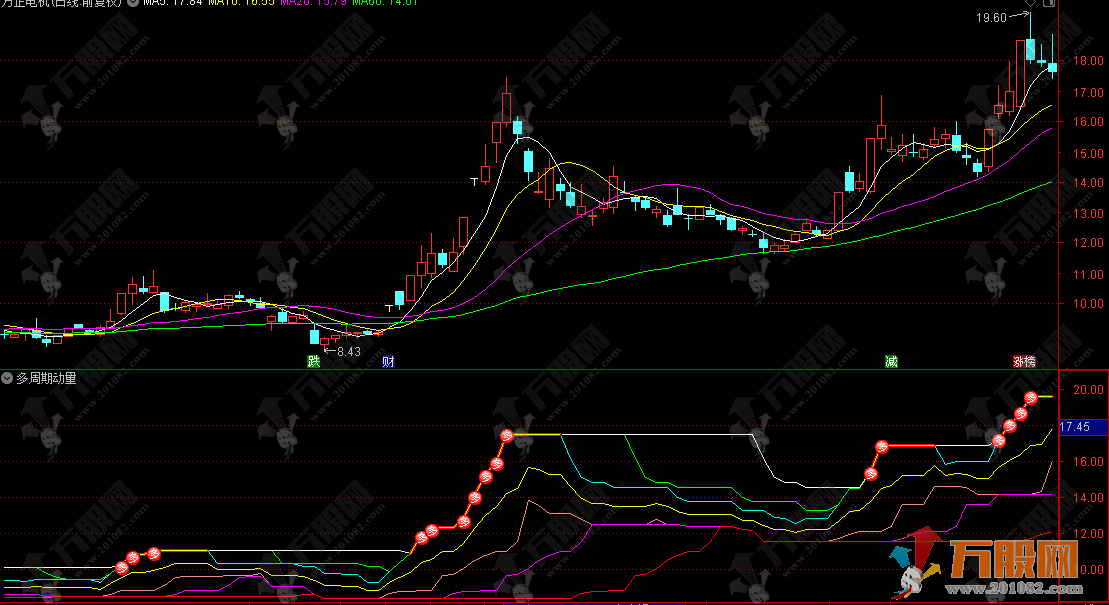Click the 8.43 low price annotation
Image resolution: width=1109 pixels, height=605 pixels.
(348, 351)
